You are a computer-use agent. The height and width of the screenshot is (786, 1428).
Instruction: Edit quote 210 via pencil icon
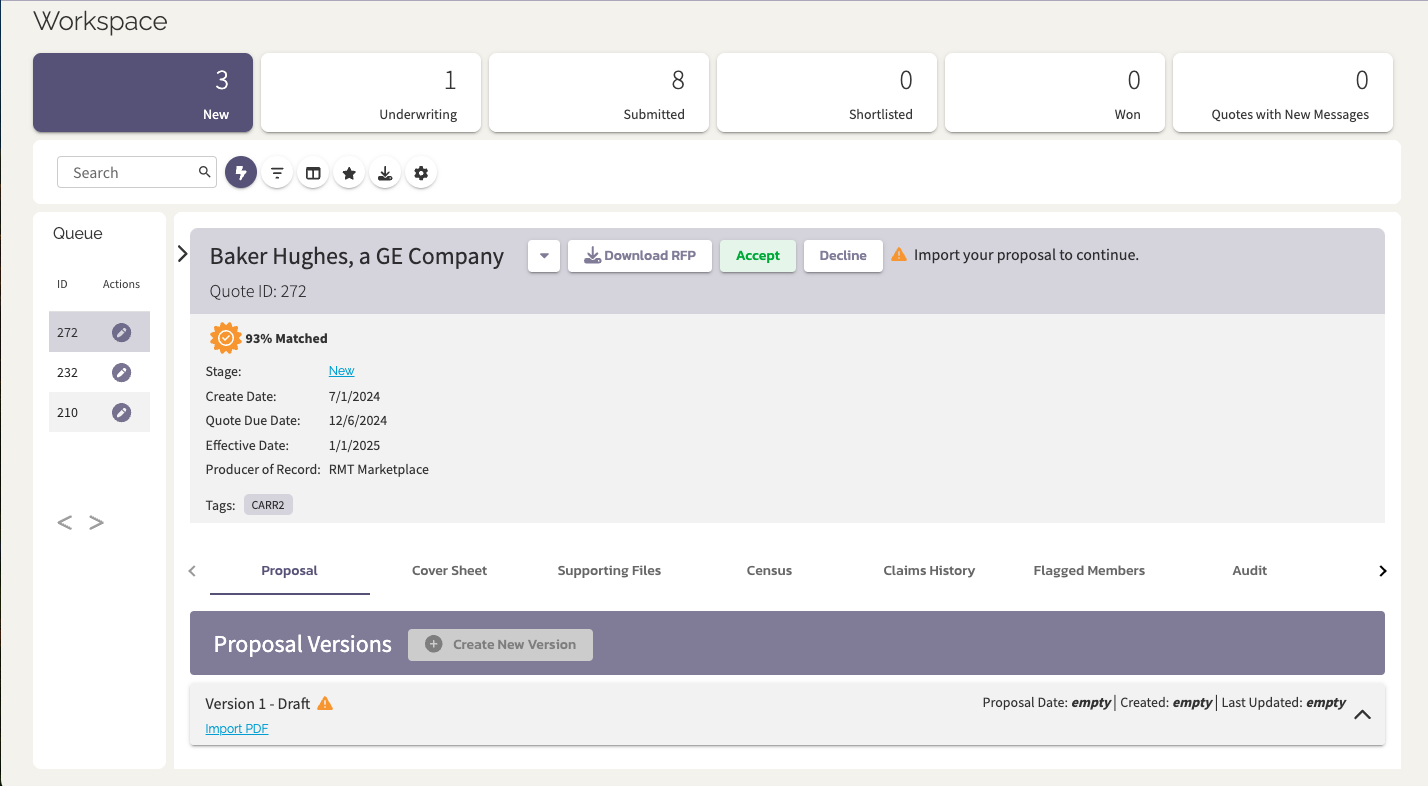tap(121, 412)
